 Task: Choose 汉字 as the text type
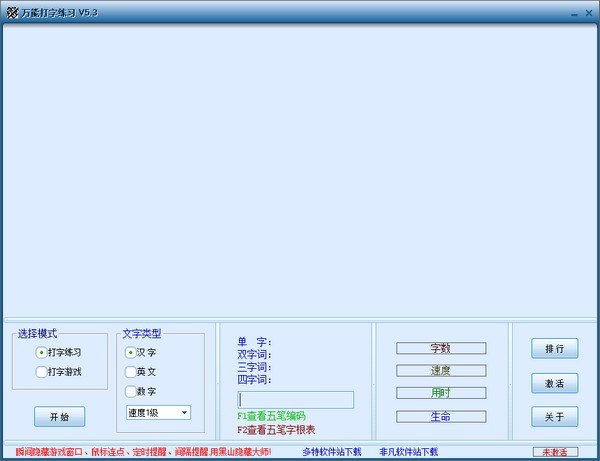click(x=130, y=352)
